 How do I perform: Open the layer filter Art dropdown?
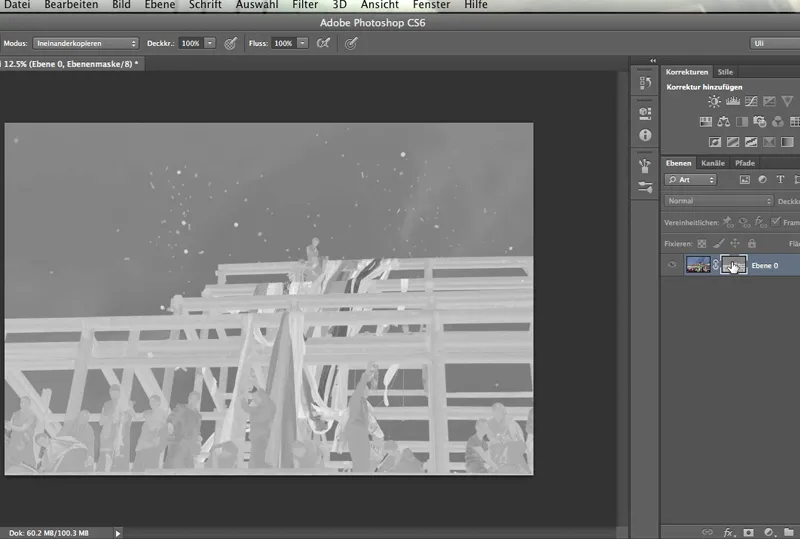[691, 180]
